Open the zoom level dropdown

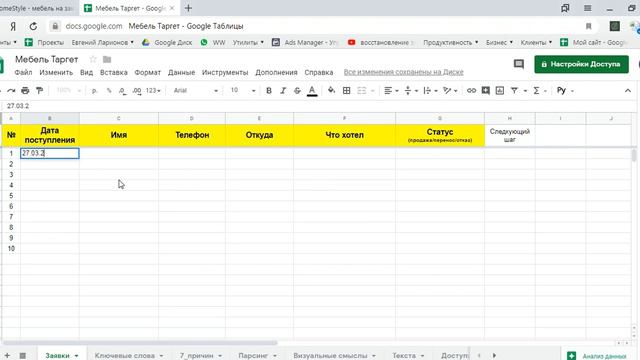(x=69, y=91)
